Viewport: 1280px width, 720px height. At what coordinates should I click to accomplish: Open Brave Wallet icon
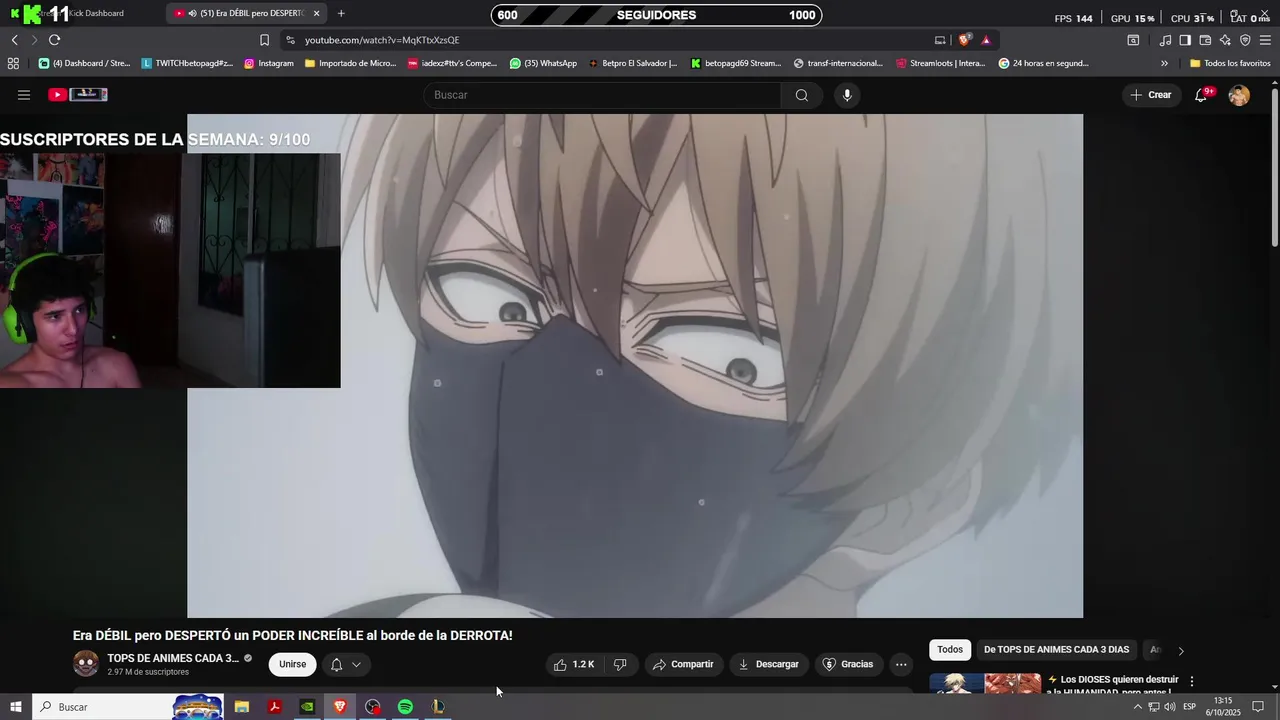pos(1205,40)
